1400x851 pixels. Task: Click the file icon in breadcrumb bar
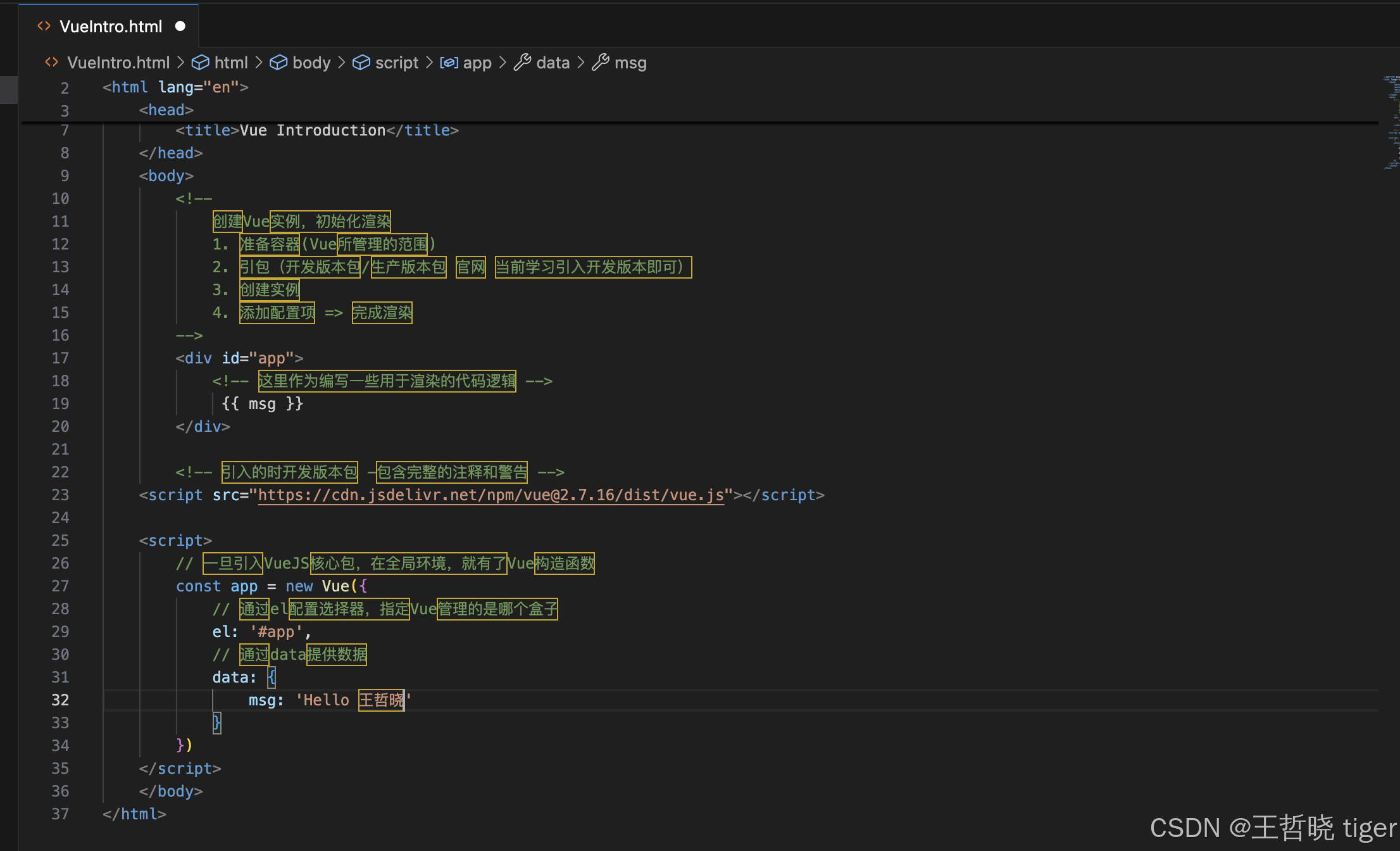52,62
